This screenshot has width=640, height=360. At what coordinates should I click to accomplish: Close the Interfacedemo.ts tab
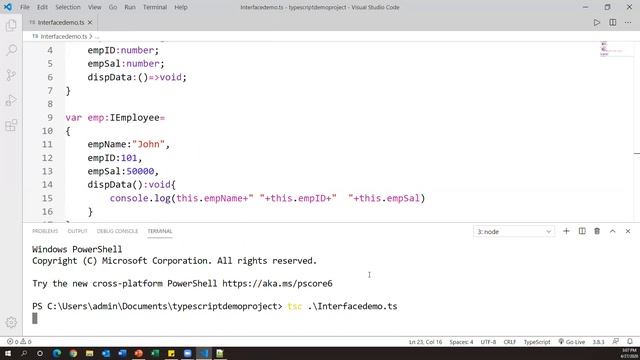click(x=90, y=22)
